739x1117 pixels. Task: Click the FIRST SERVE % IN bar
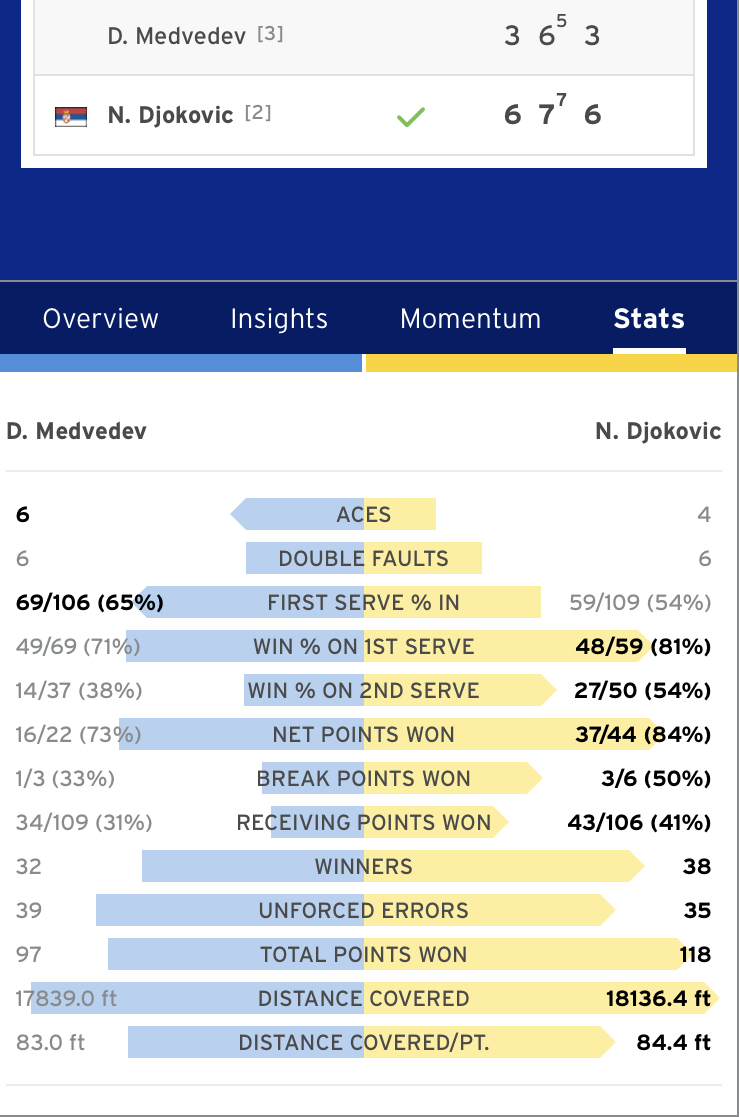pos(340,603)
